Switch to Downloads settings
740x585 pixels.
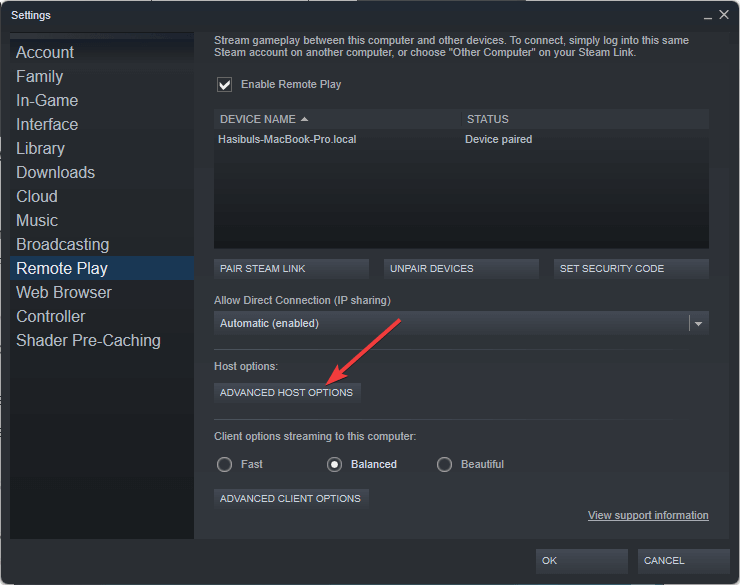point(101,173)
